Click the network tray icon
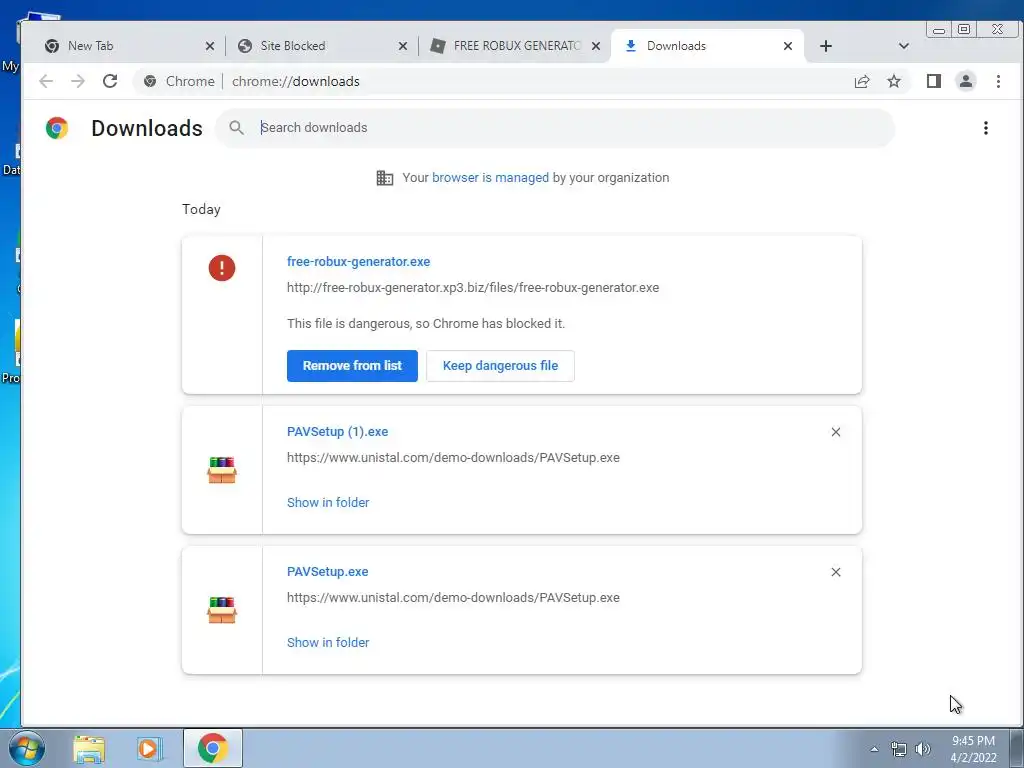This screenshot has width=1024, height=768. [x=899, y=749]
